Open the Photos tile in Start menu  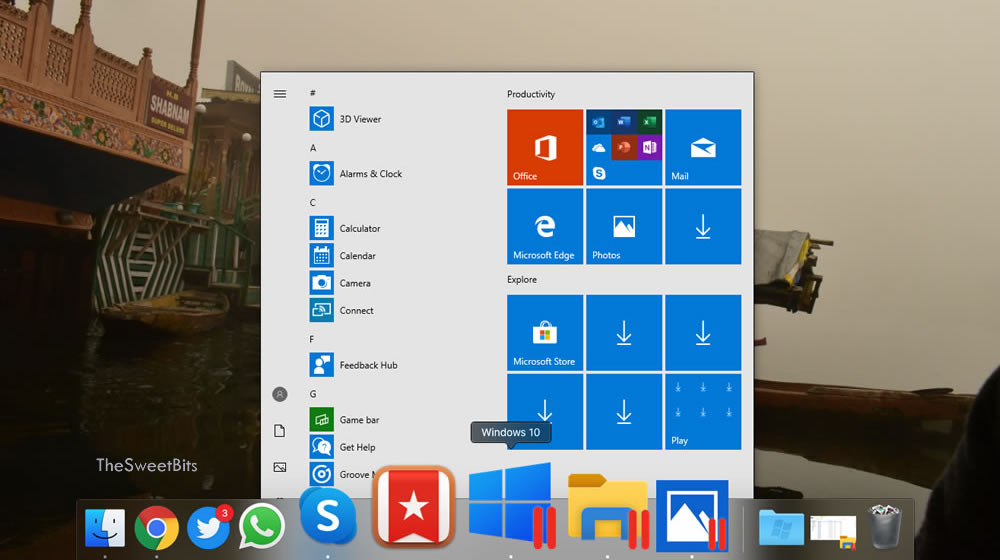(624, 226)
